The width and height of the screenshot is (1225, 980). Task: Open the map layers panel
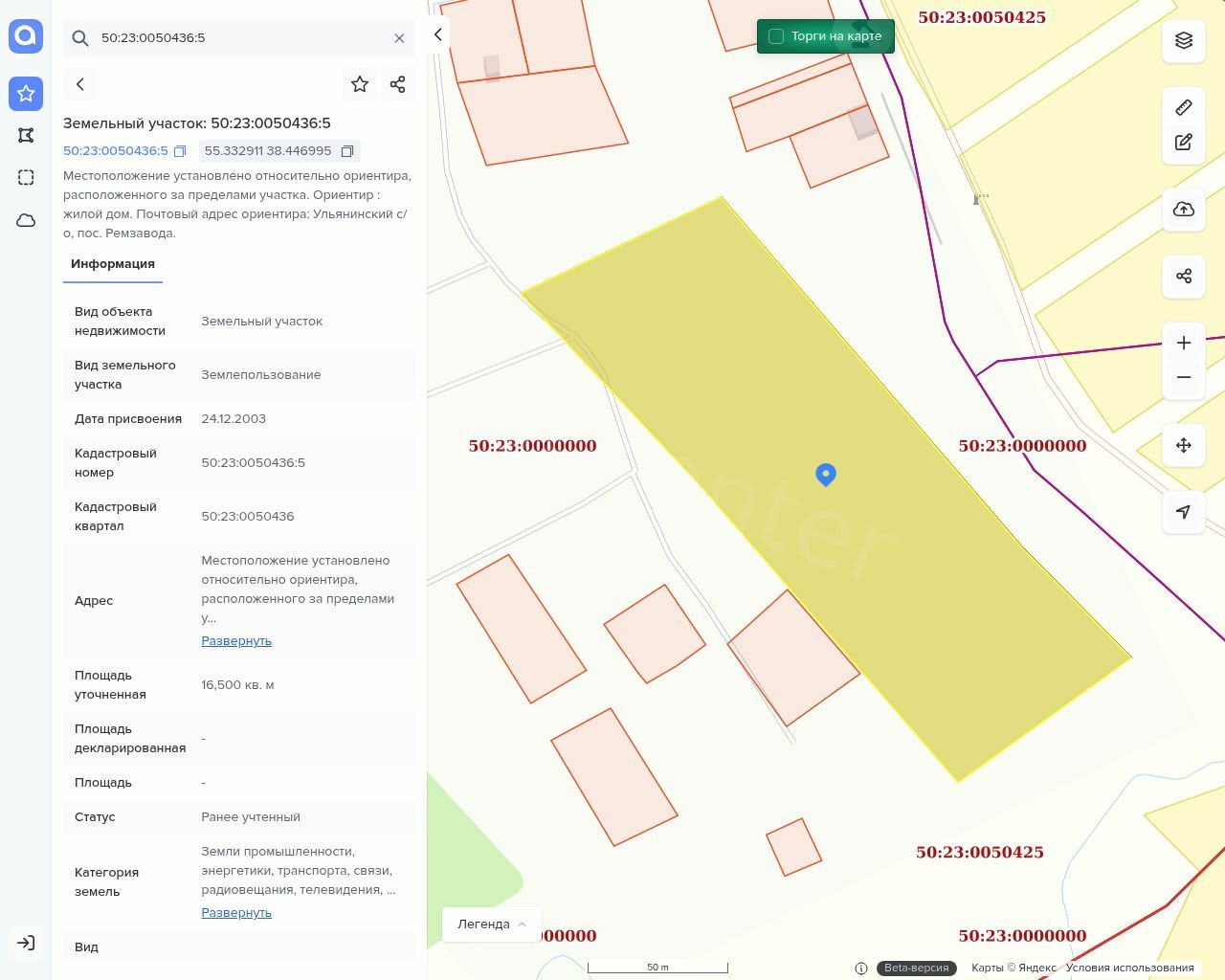tap(1184, 40)
